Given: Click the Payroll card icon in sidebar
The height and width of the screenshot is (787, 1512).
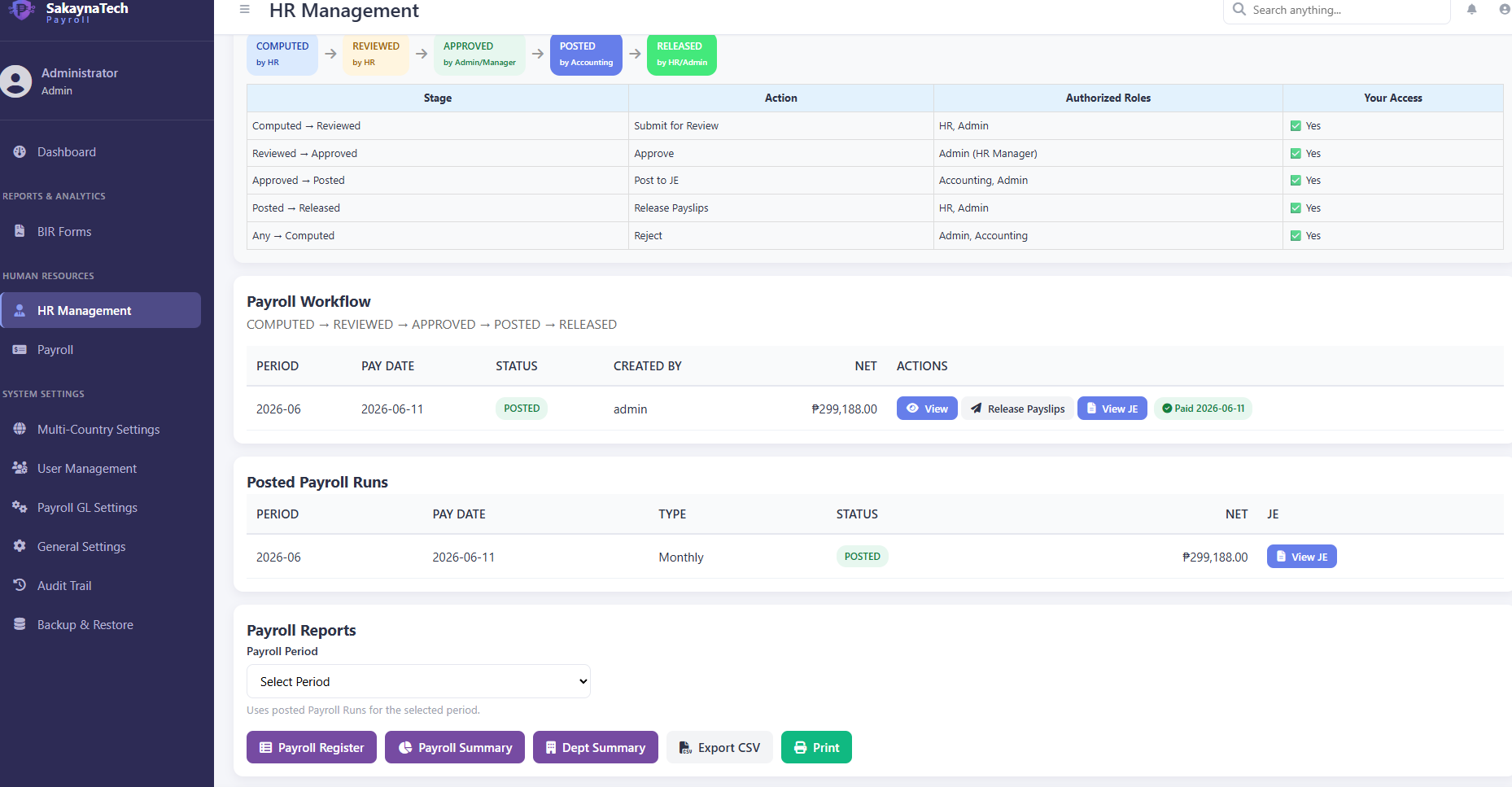Looking at the screenshot, I should [20, 349].
